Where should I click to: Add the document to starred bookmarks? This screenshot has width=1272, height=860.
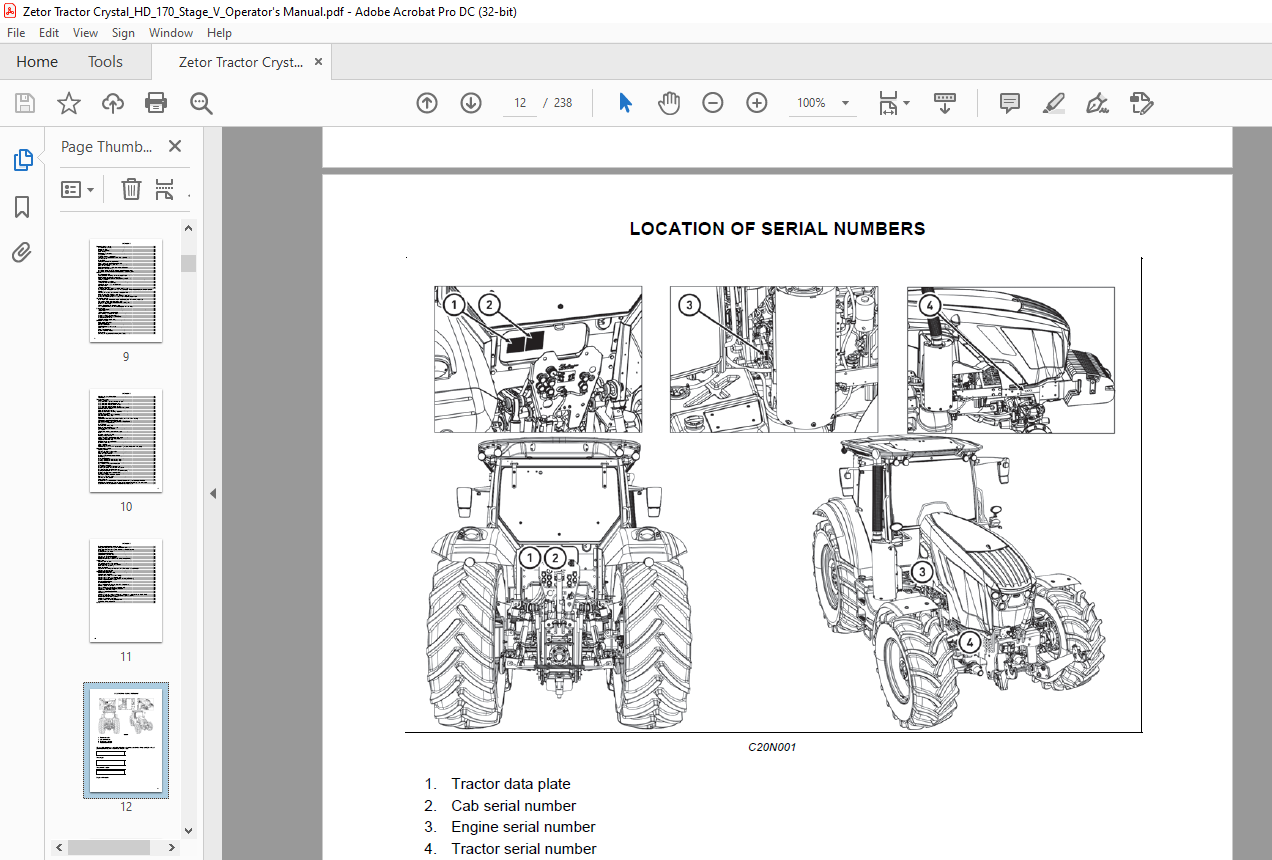tap(69, 103)
